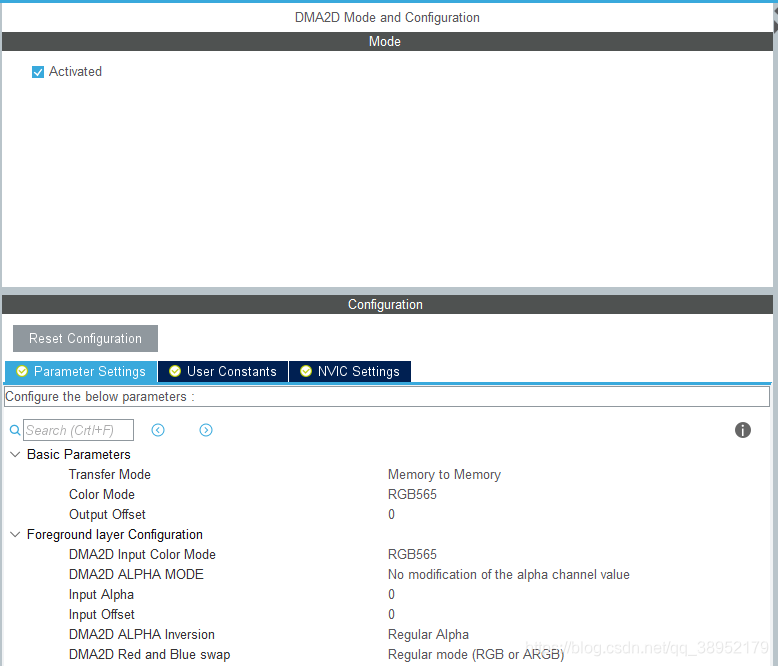This screenshot has height=666, width=778.
Task: Click the information icon
Action: click(743, 430)
